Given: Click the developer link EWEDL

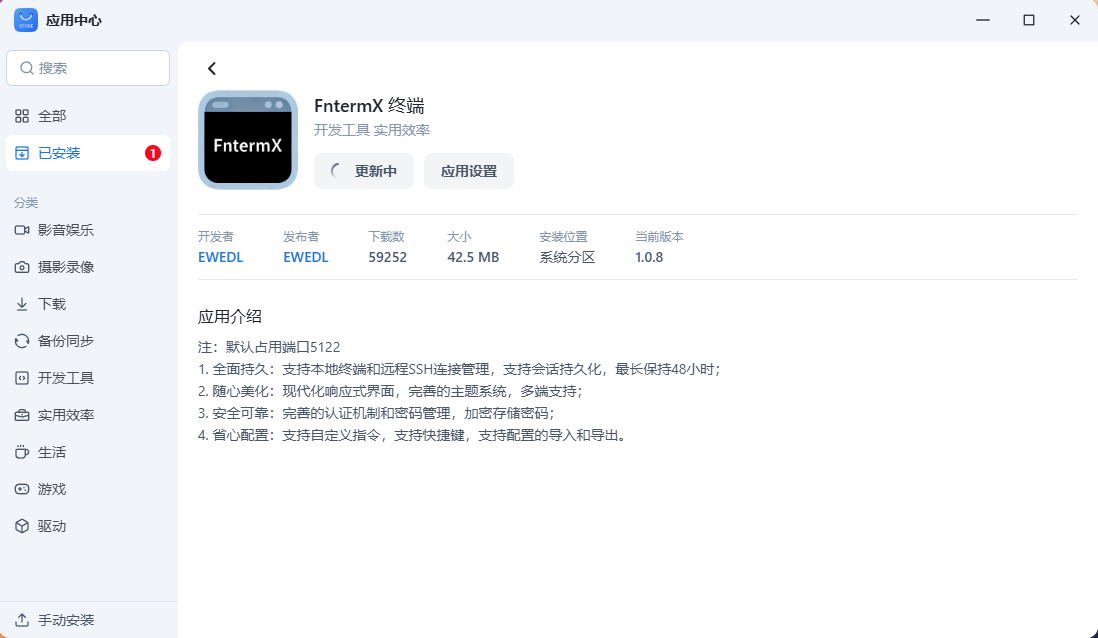Looking at the screenshot, I should pyautogui.click(x=221, y=257).
